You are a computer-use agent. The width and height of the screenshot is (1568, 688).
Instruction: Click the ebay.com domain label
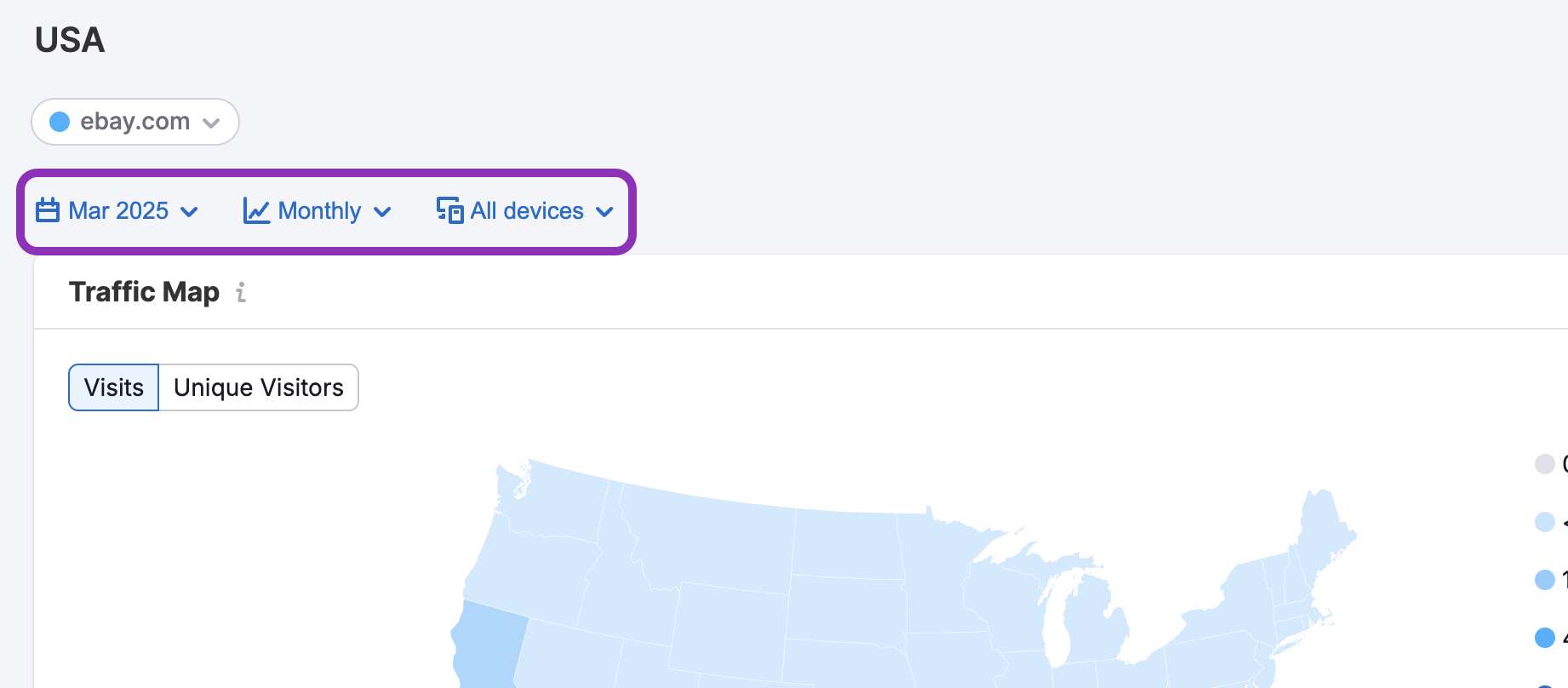coord(134,121)
